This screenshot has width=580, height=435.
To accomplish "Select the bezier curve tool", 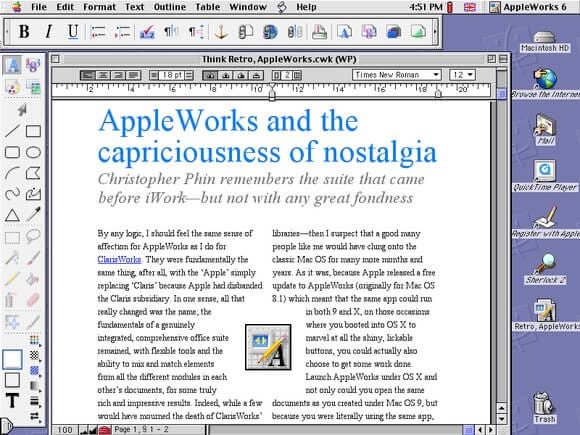I will (x=33, y=194).
